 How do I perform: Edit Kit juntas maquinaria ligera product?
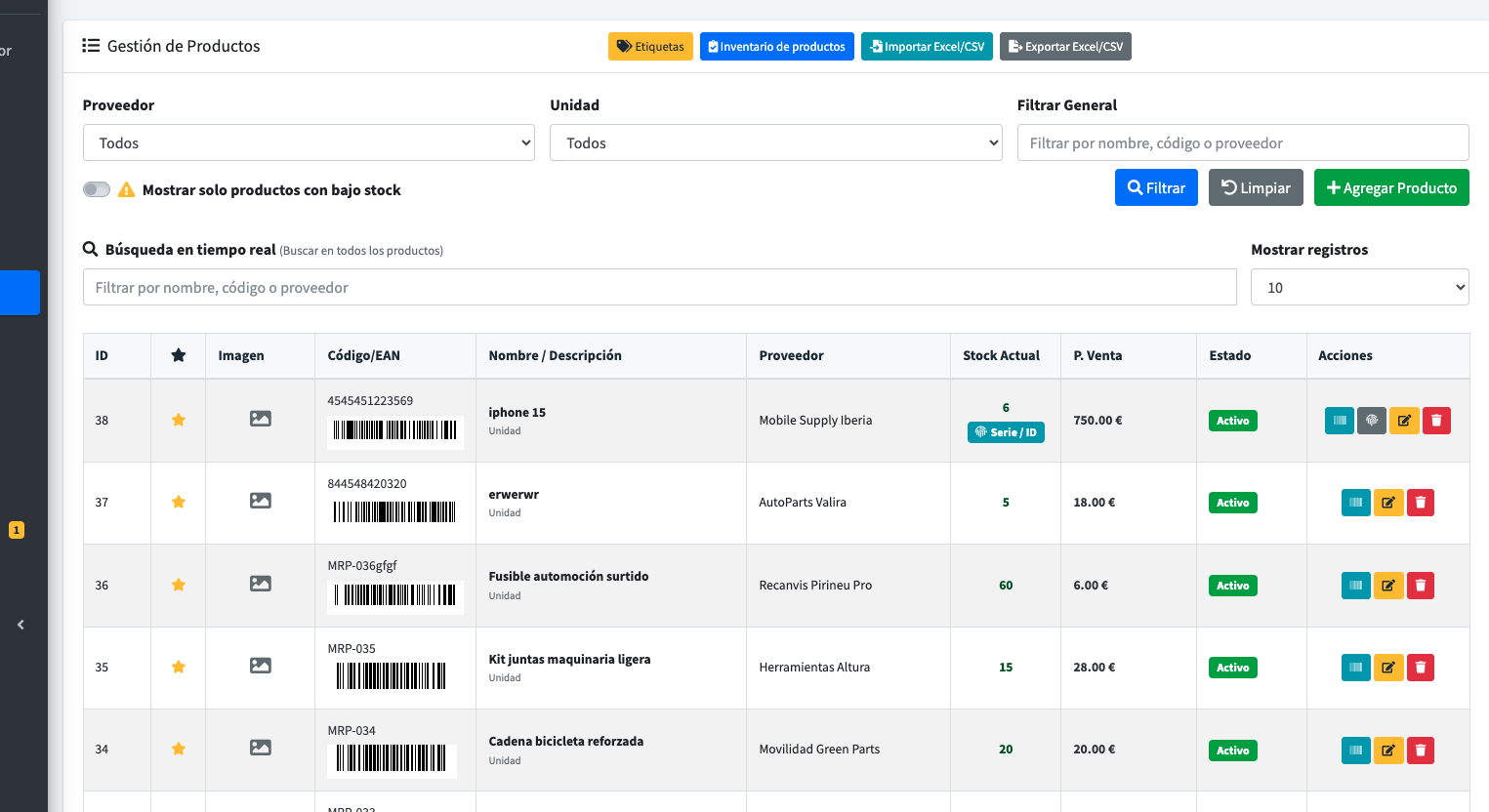click(x=1388, y=668)
